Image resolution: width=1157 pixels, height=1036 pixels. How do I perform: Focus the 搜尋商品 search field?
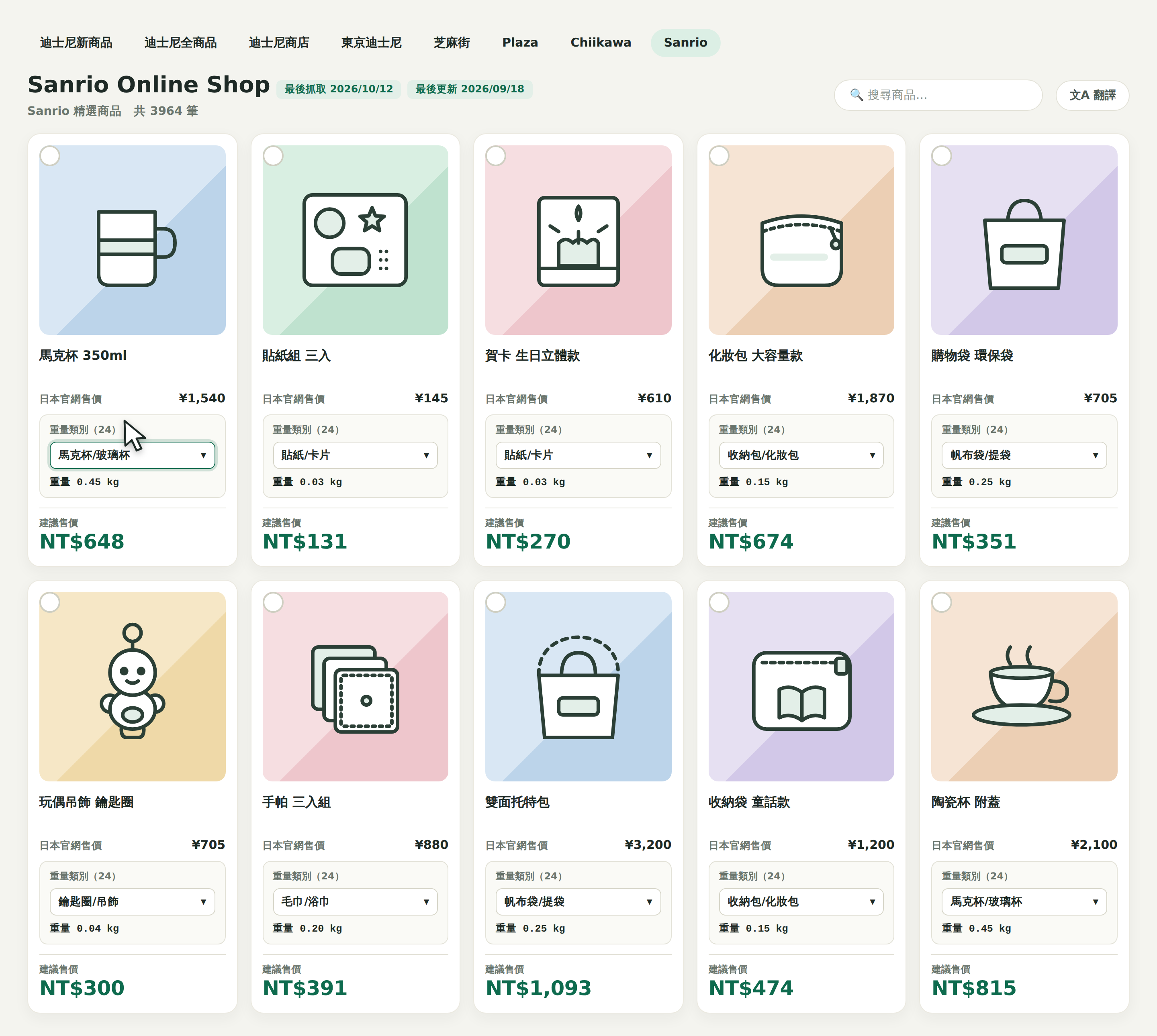click(938, 95)
